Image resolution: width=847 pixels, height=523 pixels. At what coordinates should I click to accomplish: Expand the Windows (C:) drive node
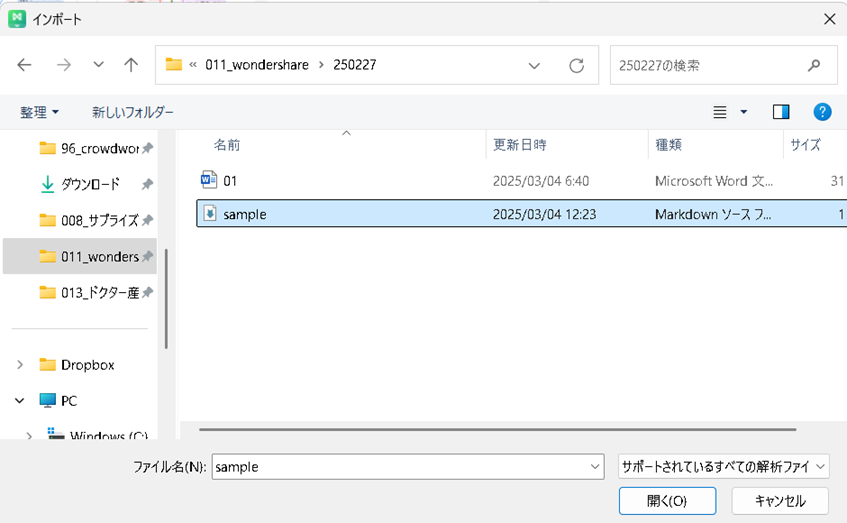click(x=29, y=435)
